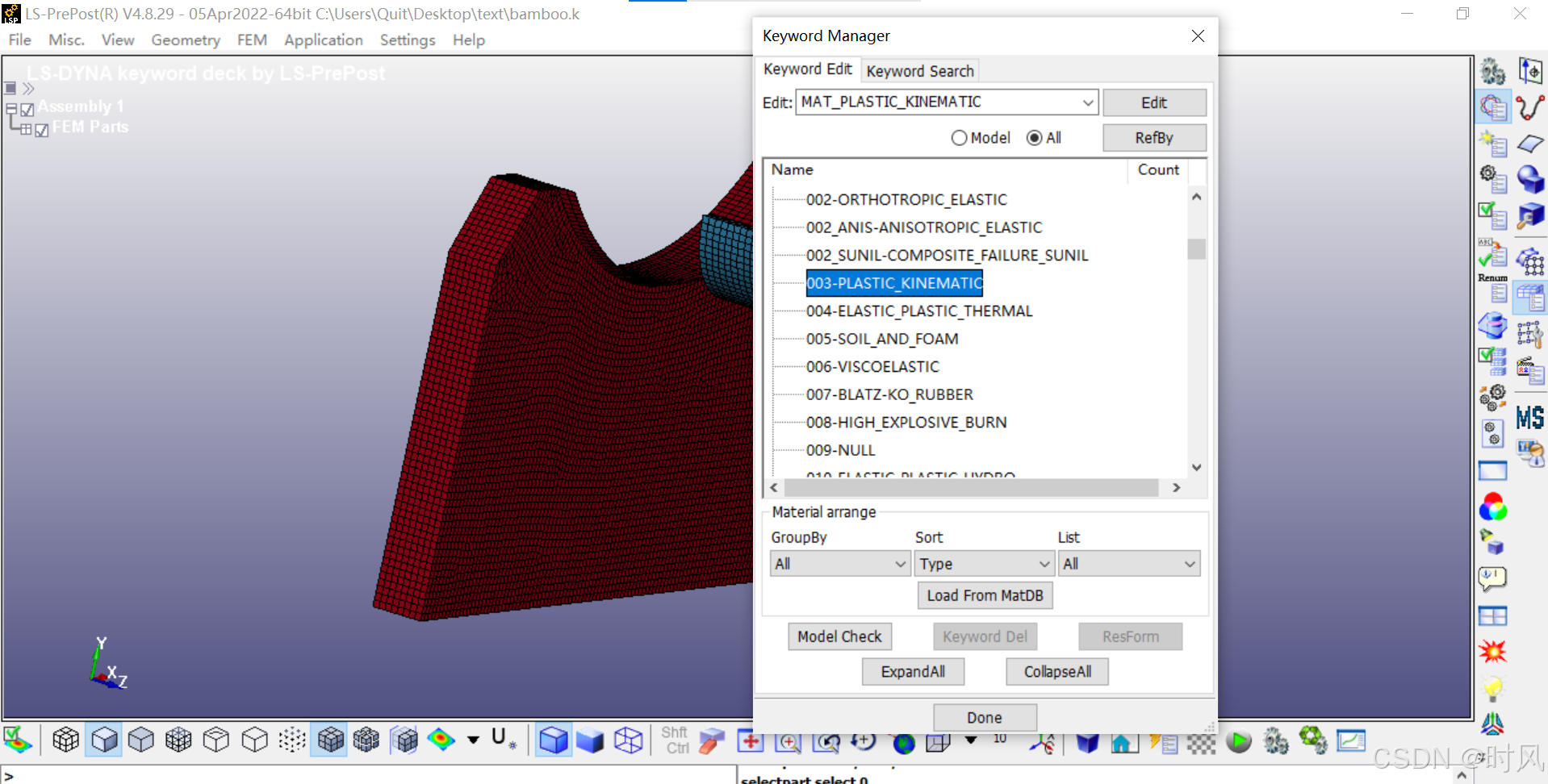Open the Misc. menu
1548x784 pixels.
[x=66, y=40]
